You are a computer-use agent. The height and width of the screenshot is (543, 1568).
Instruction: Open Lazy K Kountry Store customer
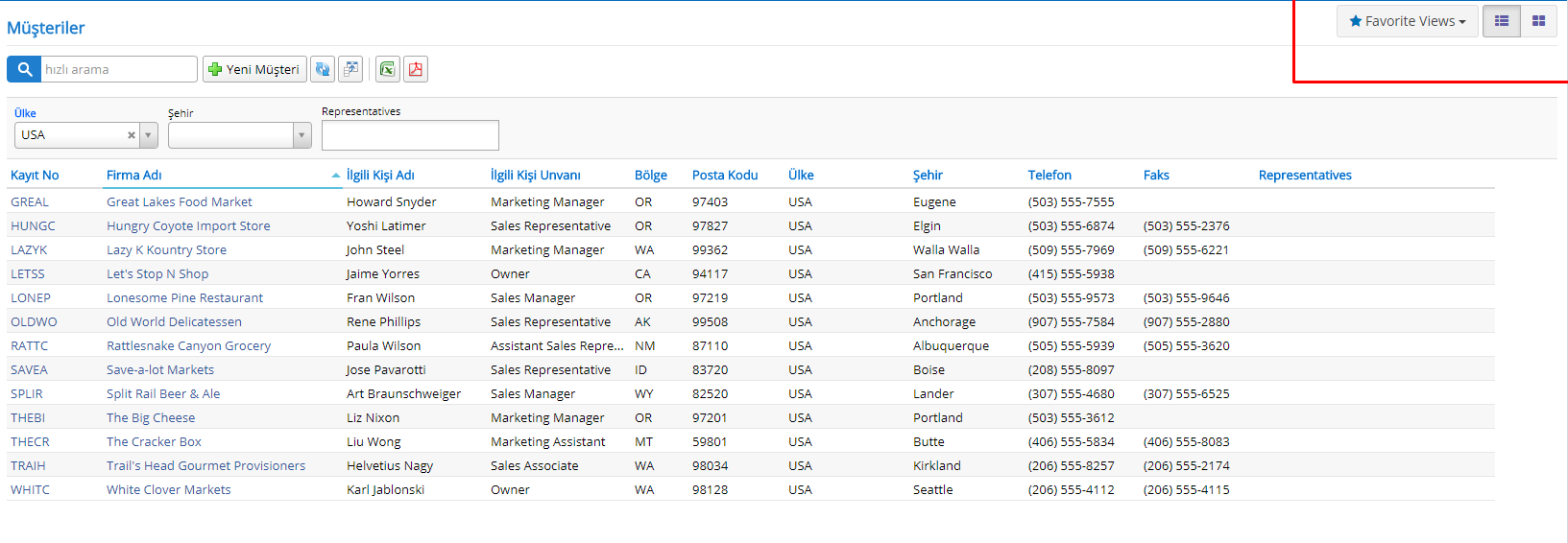coord(167,249)
